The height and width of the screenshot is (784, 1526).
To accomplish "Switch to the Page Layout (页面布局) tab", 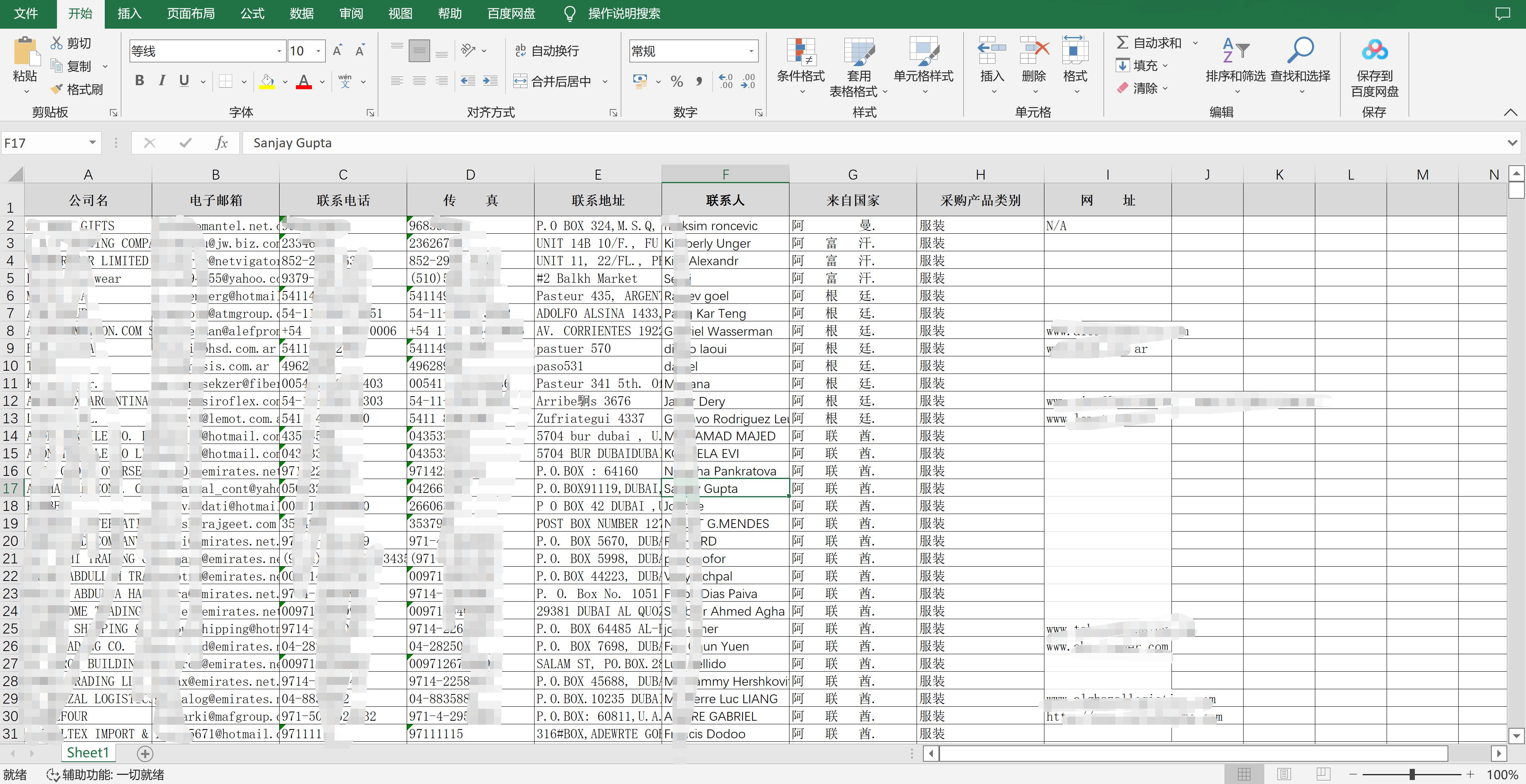I will [x=191, y=14].
